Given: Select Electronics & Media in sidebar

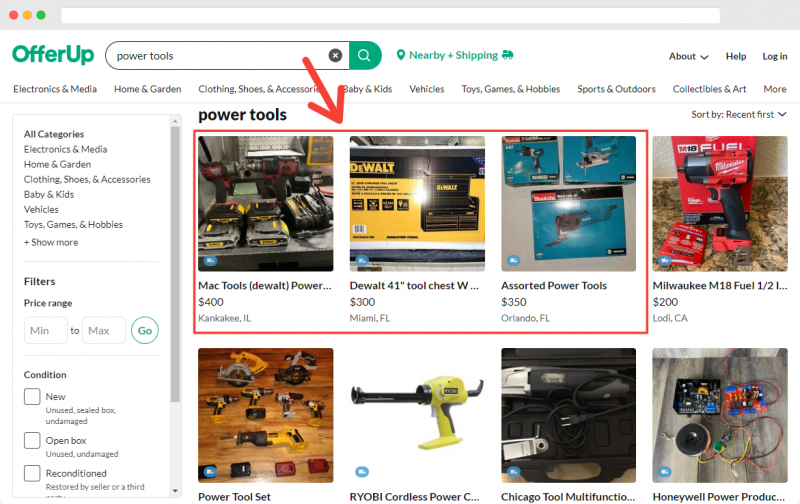Looking at the screenshot, I should click(65, 149).
